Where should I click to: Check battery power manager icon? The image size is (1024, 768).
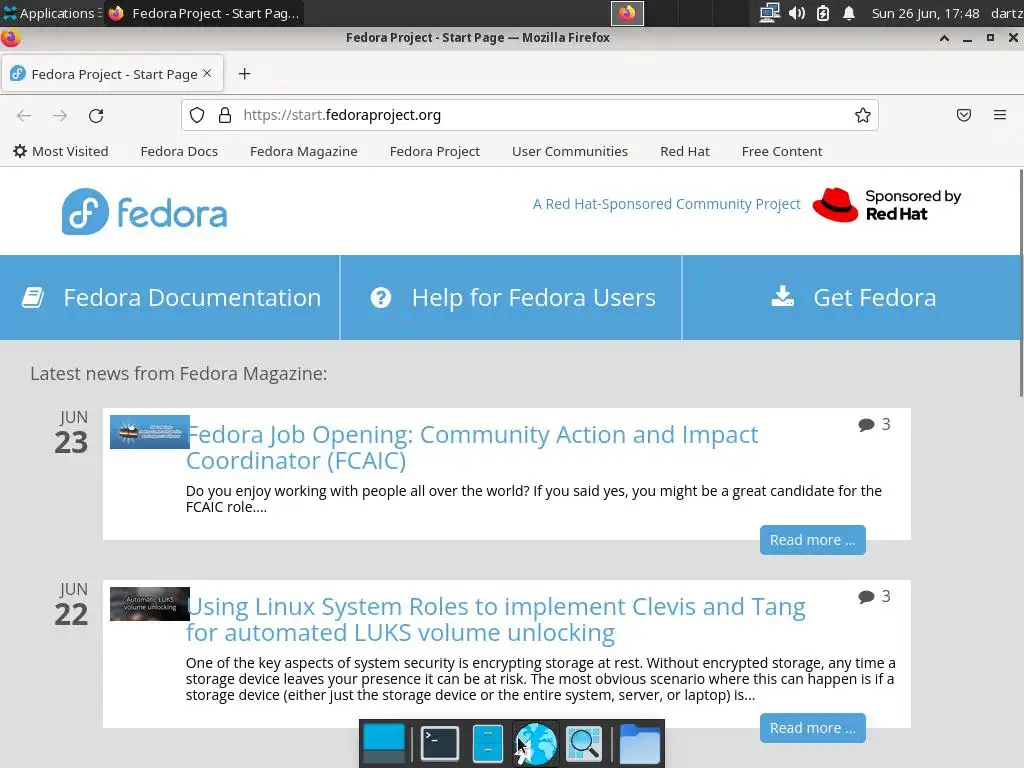pos(823,13)
